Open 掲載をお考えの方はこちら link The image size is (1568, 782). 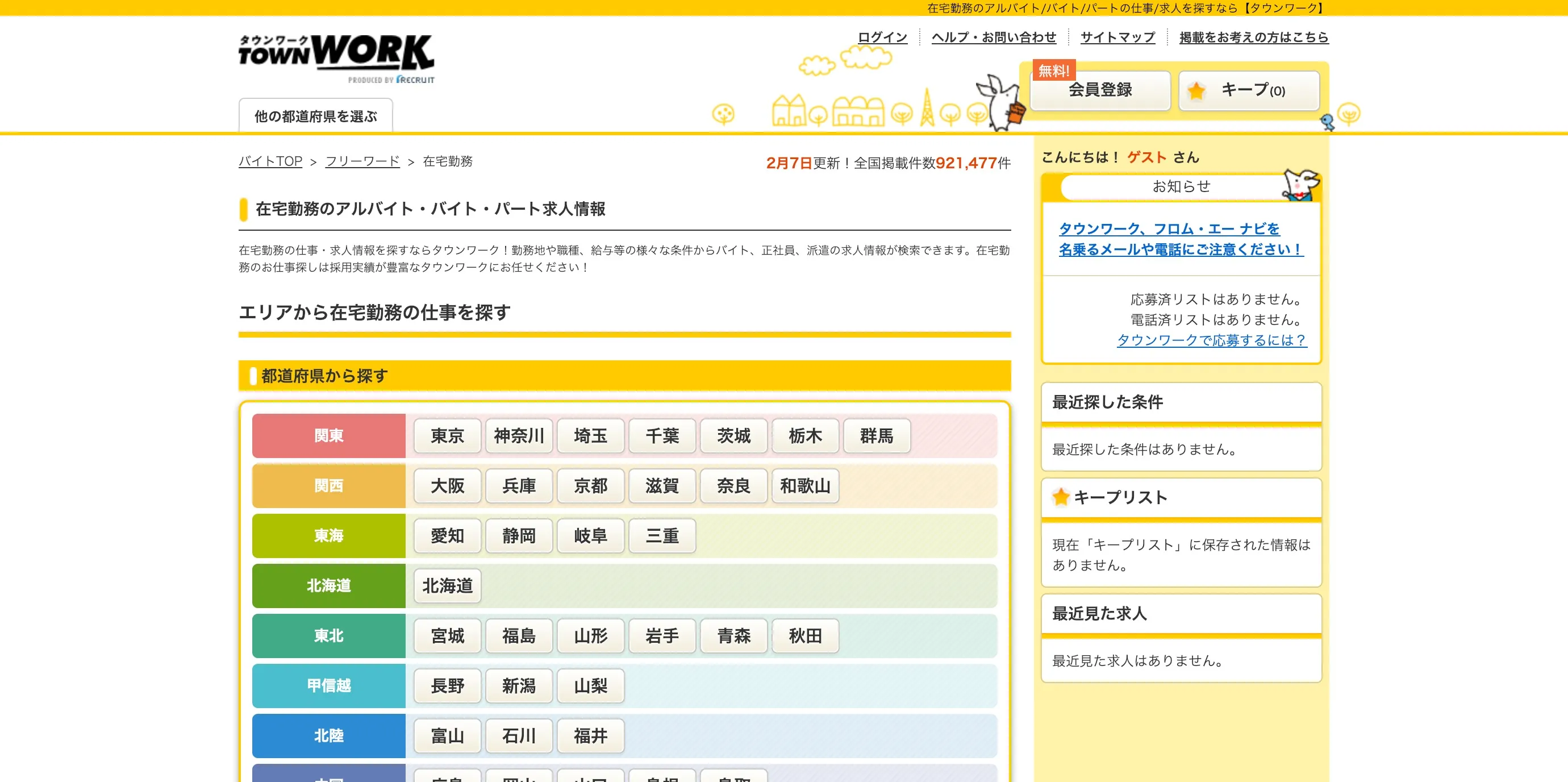(x=1253, y=37)
